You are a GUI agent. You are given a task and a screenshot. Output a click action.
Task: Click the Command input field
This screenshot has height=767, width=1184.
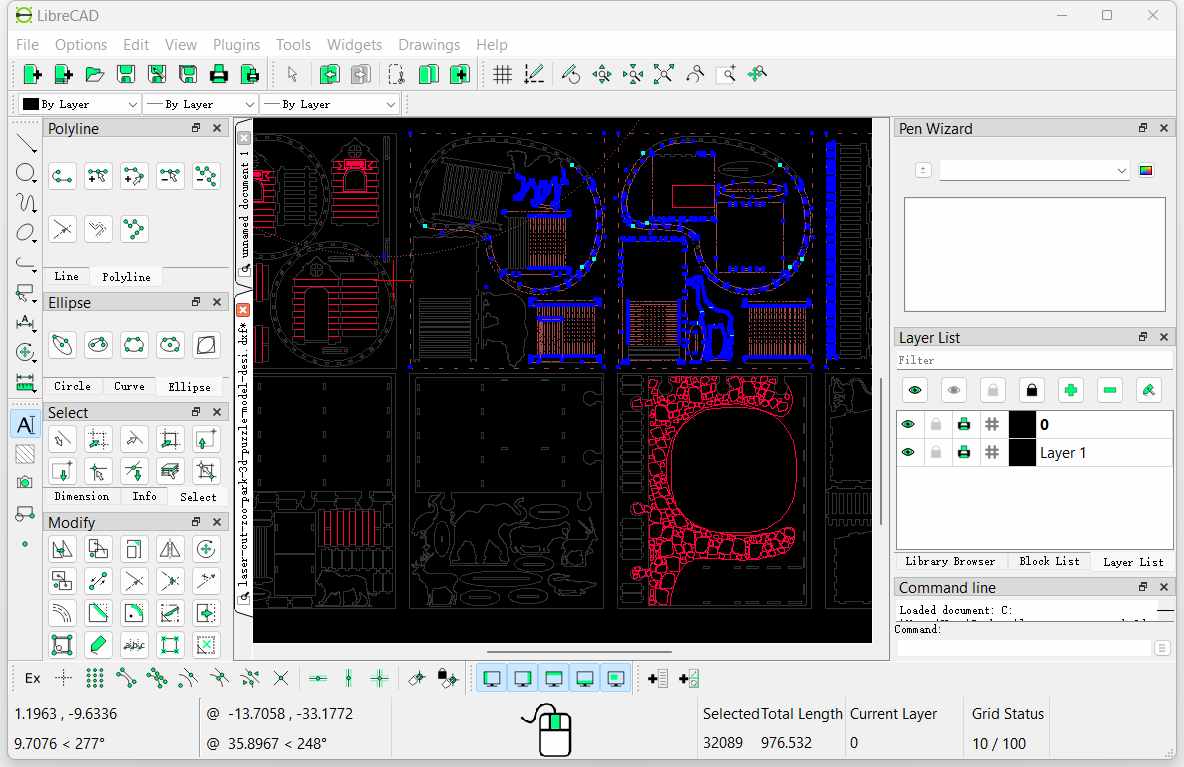click(x=1023, y=648)
